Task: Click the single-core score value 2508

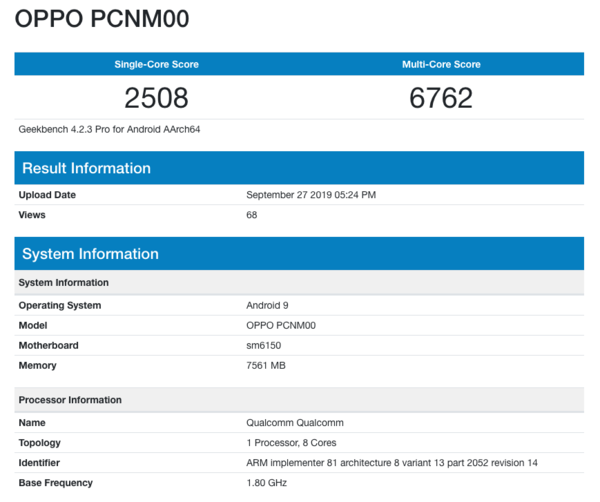Action: pos(156,98)
